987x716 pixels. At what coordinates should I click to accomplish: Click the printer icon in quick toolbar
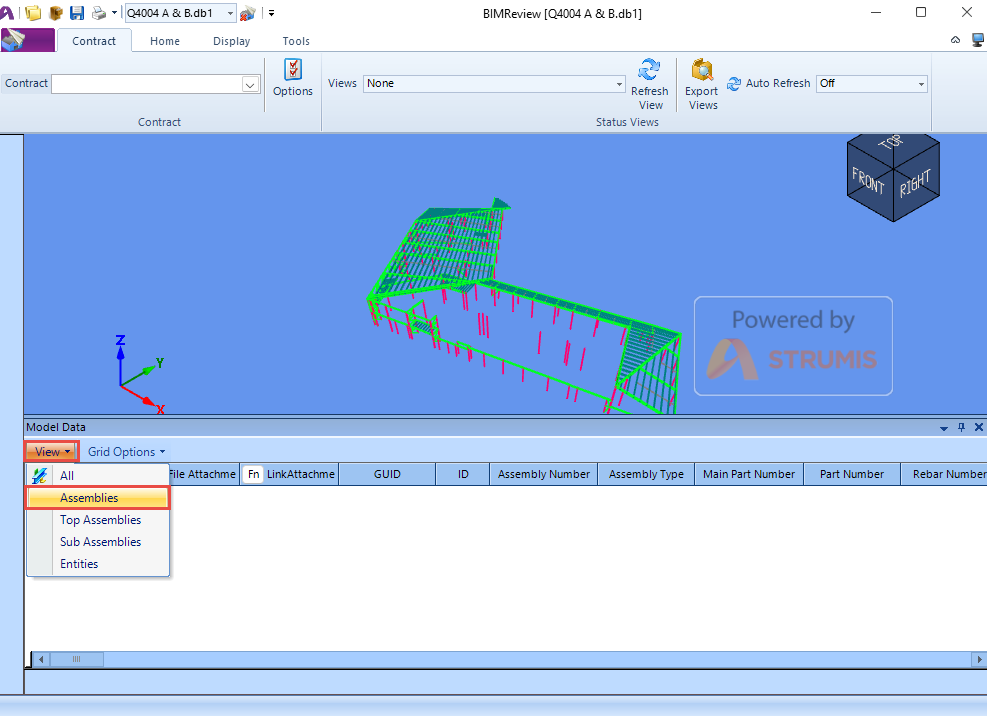pyautogui.click(x=99, y=13)
